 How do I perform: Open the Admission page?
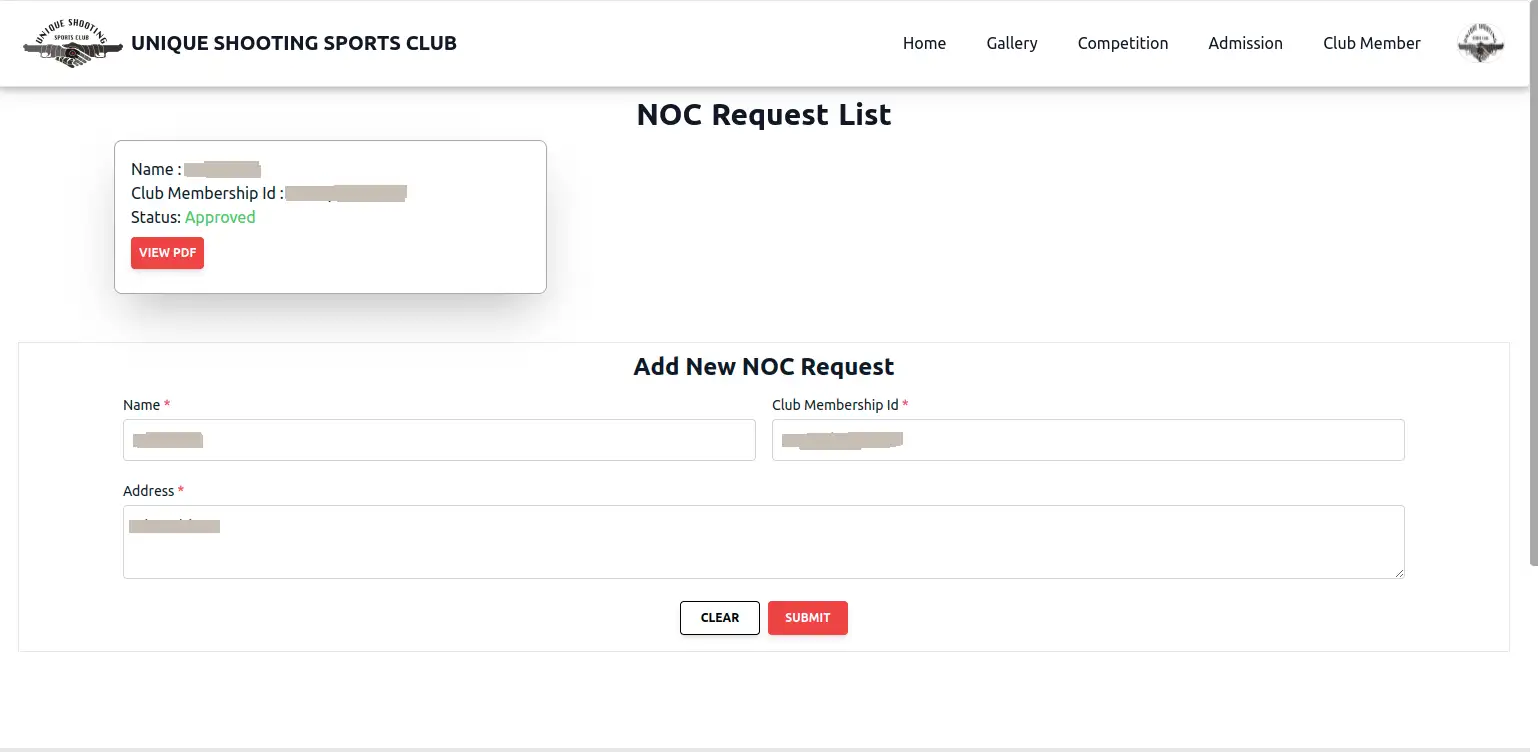coord(1245,43)
